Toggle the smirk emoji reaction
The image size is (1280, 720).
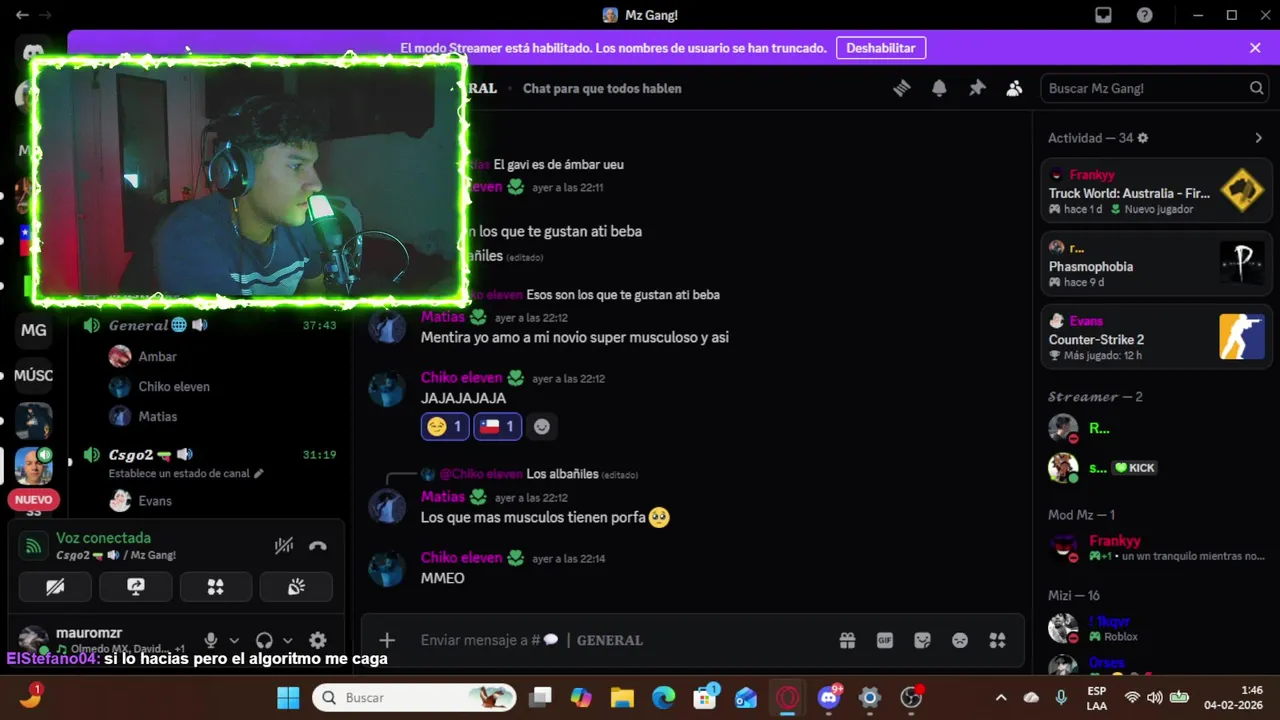[444, 426]
